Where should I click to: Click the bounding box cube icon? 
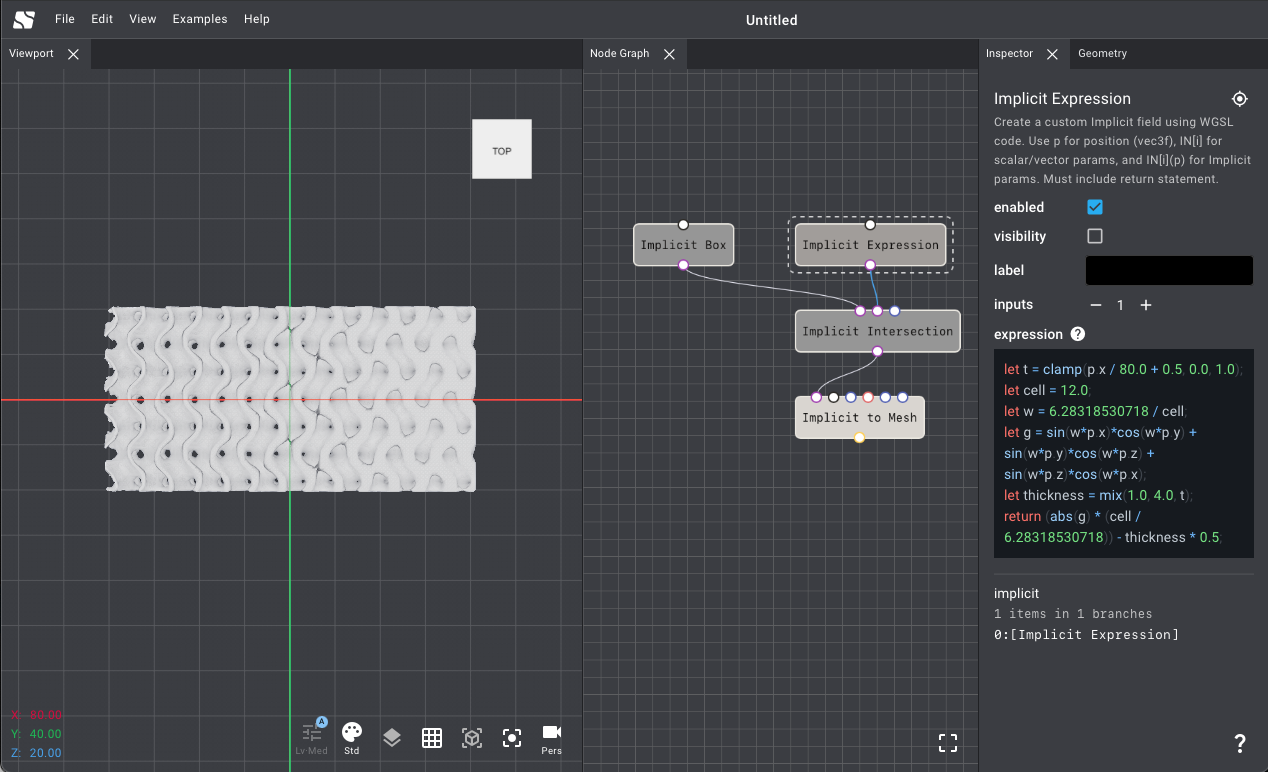tap(472, 738)
